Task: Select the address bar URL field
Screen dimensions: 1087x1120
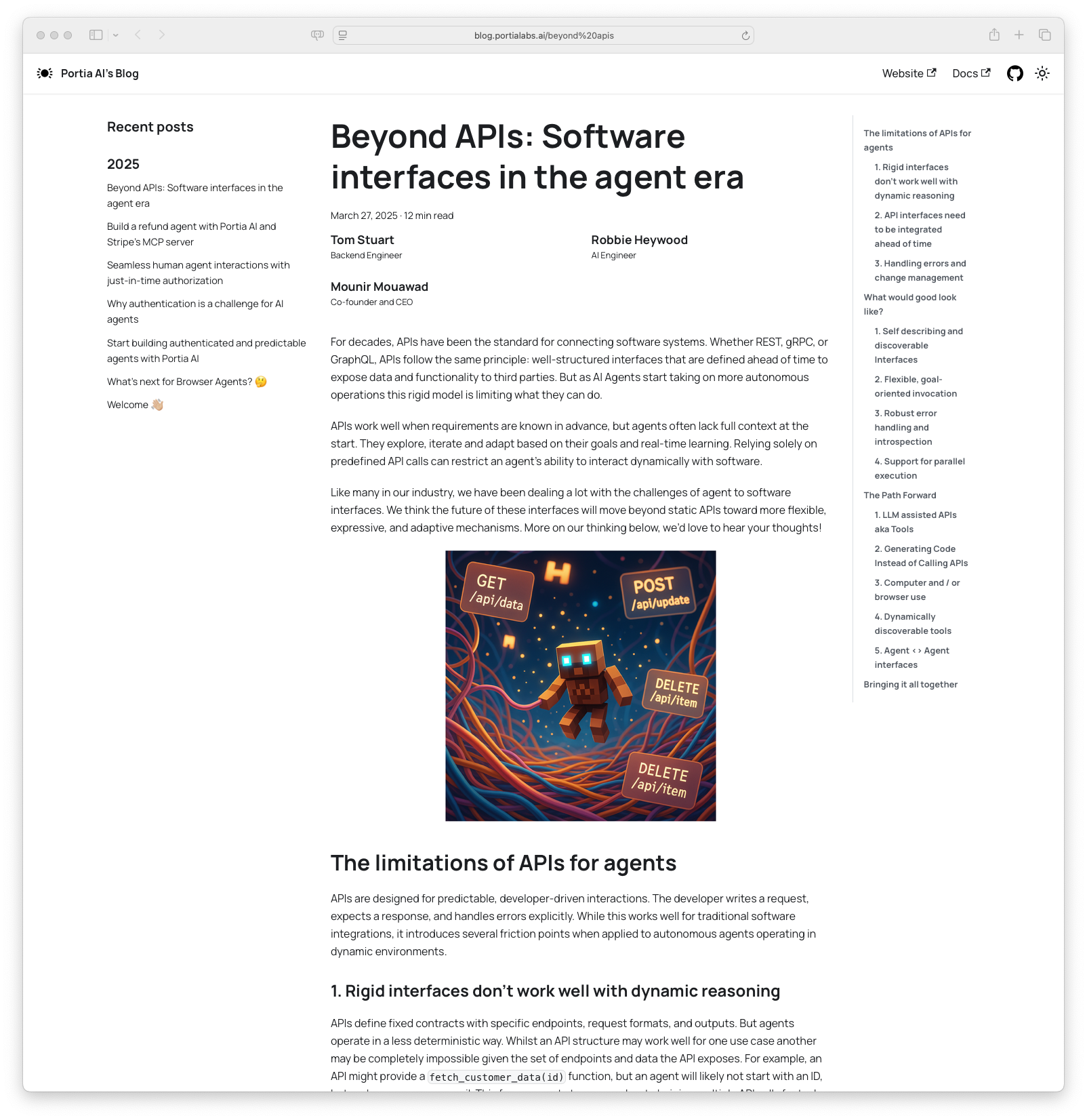Action: pyautogui.click(x=543, y=35)
